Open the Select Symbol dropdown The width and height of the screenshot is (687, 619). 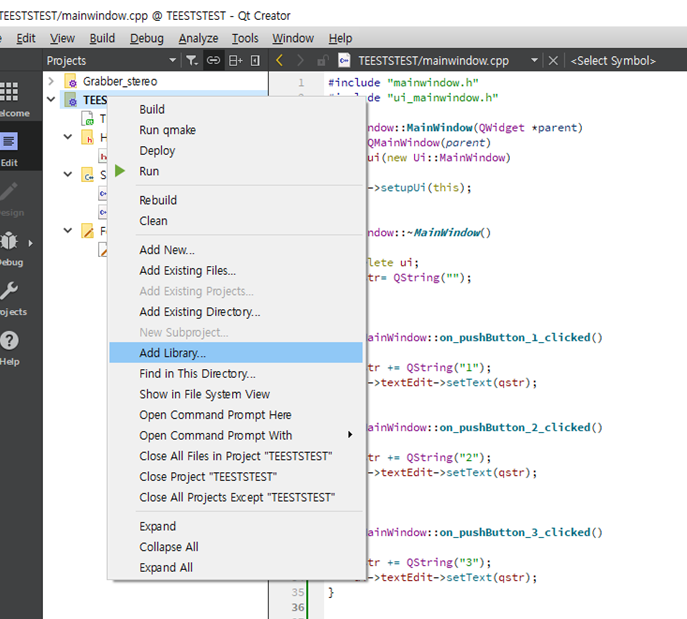(x=612, y=61)
